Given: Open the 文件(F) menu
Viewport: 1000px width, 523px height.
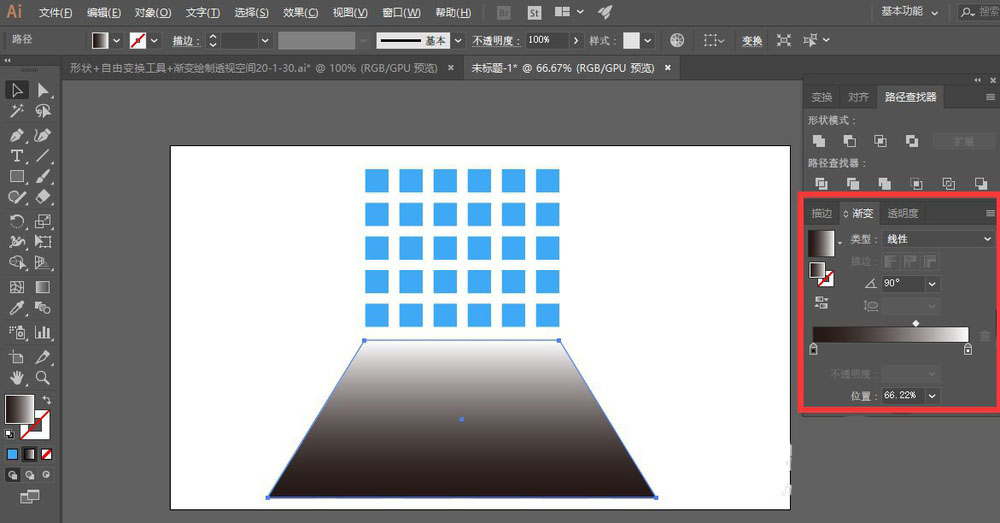Looking at the screenshot, I should pyautogui.click(x=55, y=13).
